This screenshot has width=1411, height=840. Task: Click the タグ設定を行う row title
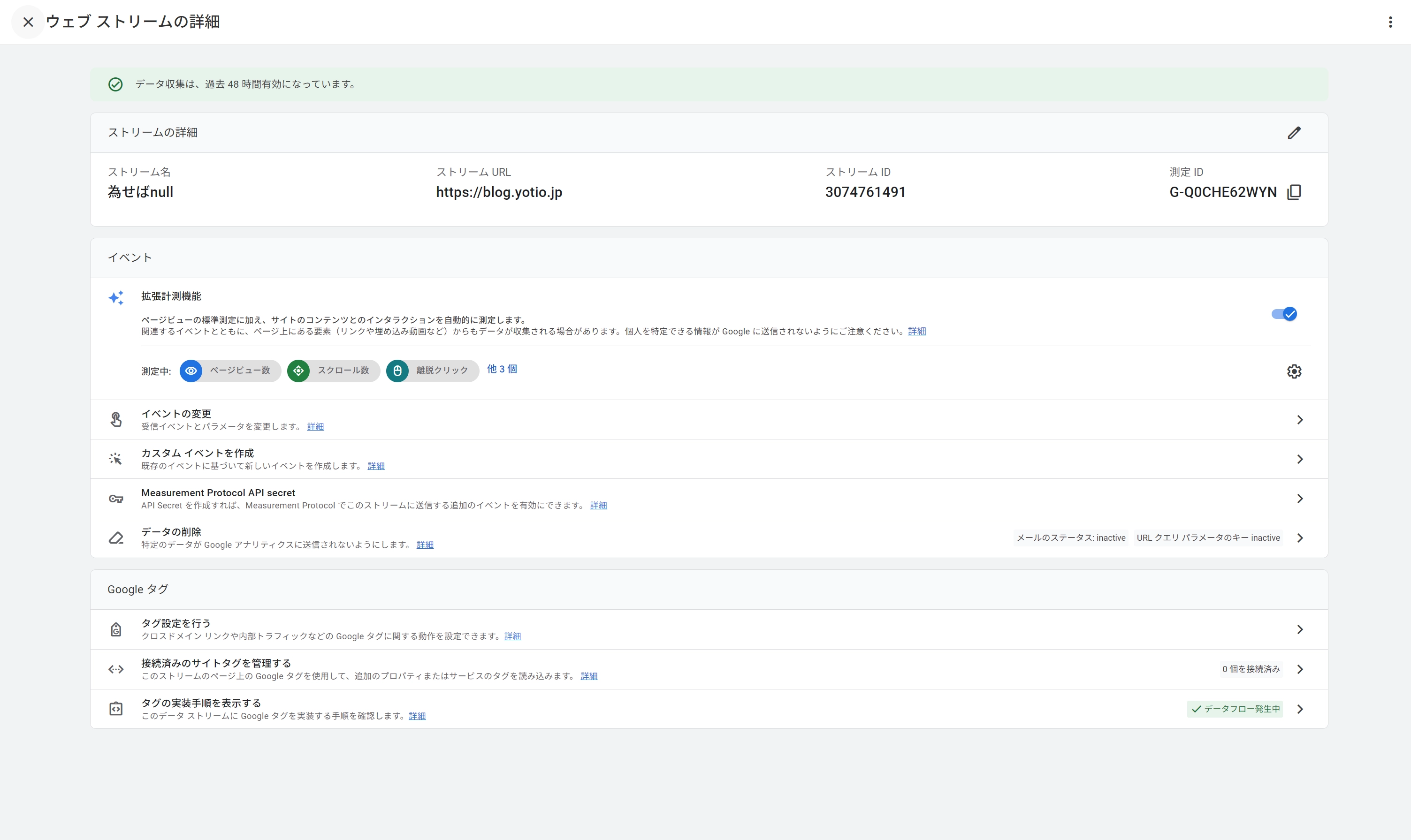click(175, 623)
